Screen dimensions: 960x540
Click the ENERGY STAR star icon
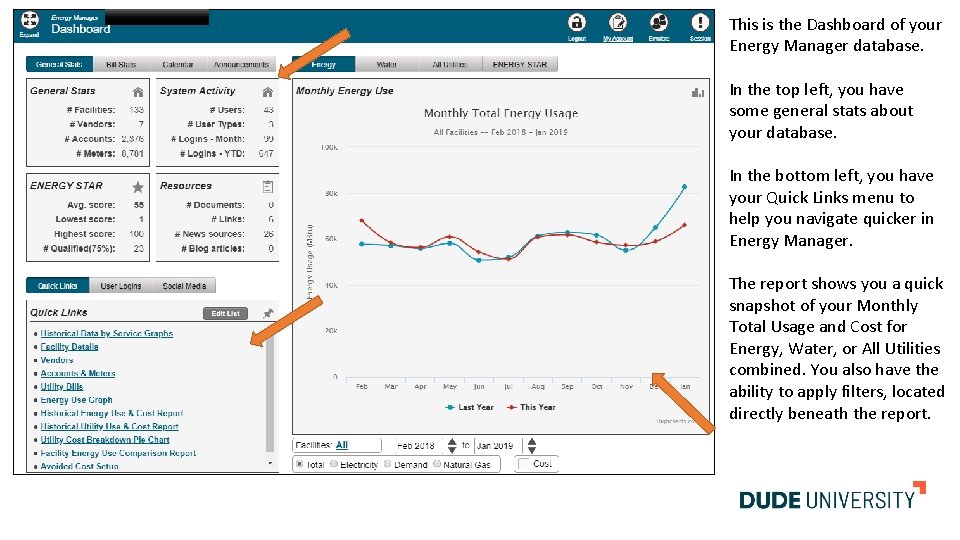(138, 187)
